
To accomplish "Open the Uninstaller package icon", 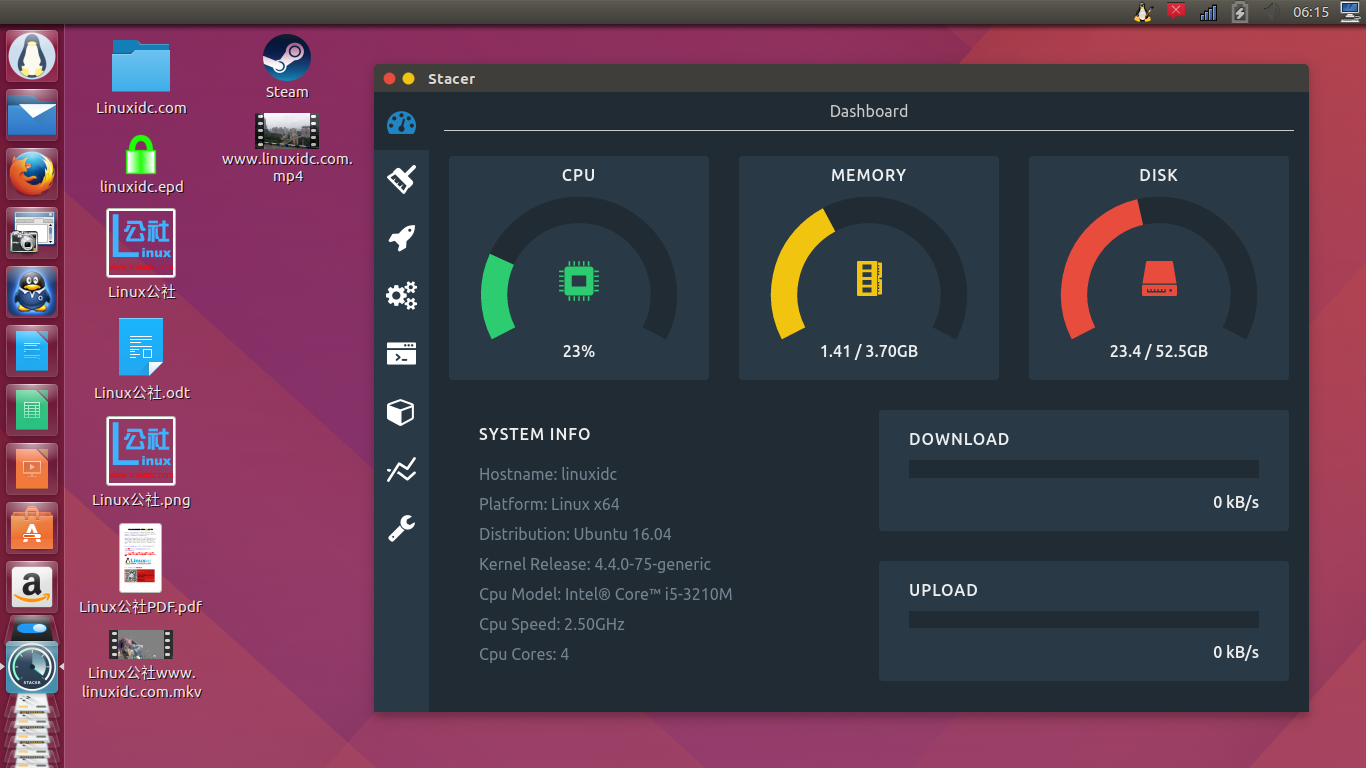I will click(401, 412).
